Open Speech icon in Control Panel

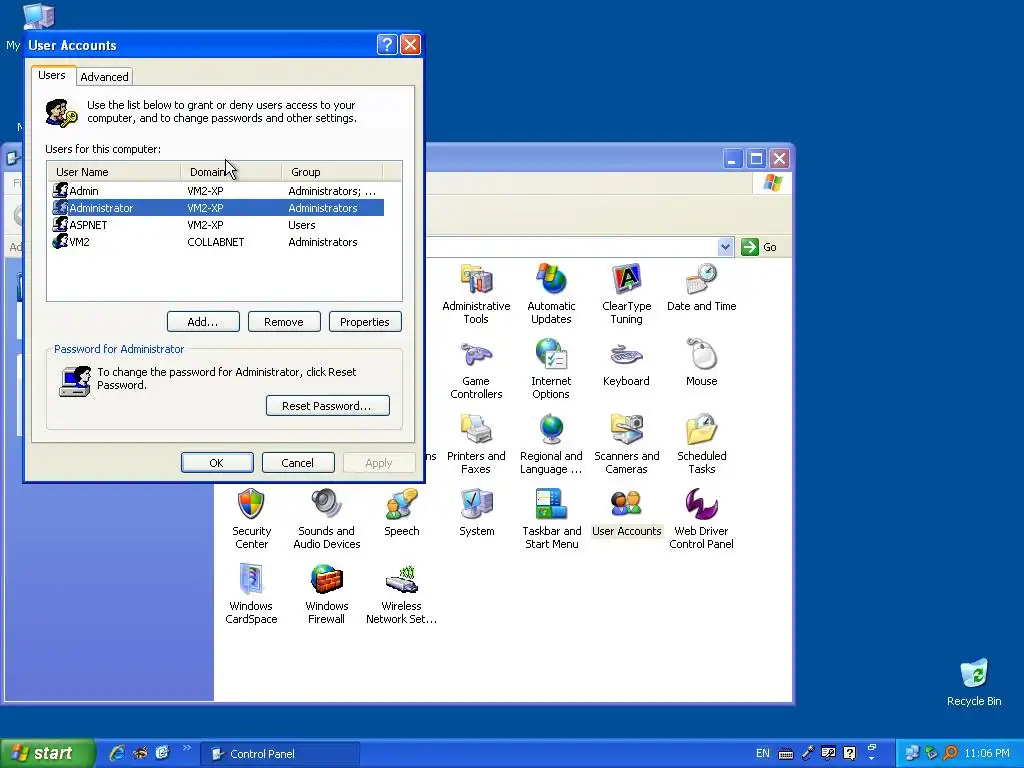click(x=402, y=513)
